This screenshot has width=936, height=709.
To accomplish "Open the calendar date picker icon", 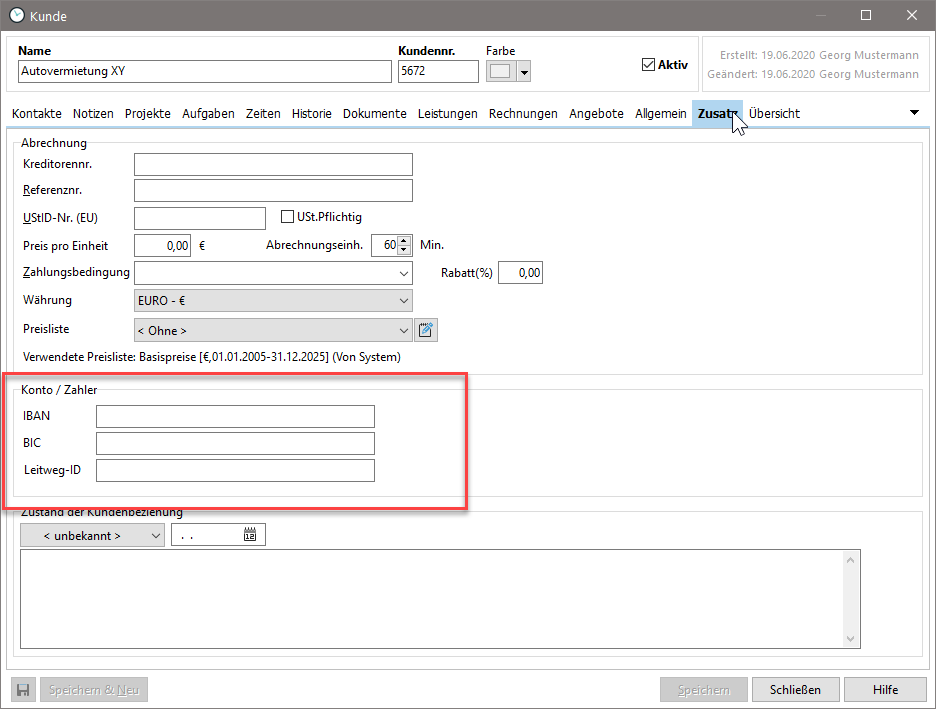I will coord(250,536).
